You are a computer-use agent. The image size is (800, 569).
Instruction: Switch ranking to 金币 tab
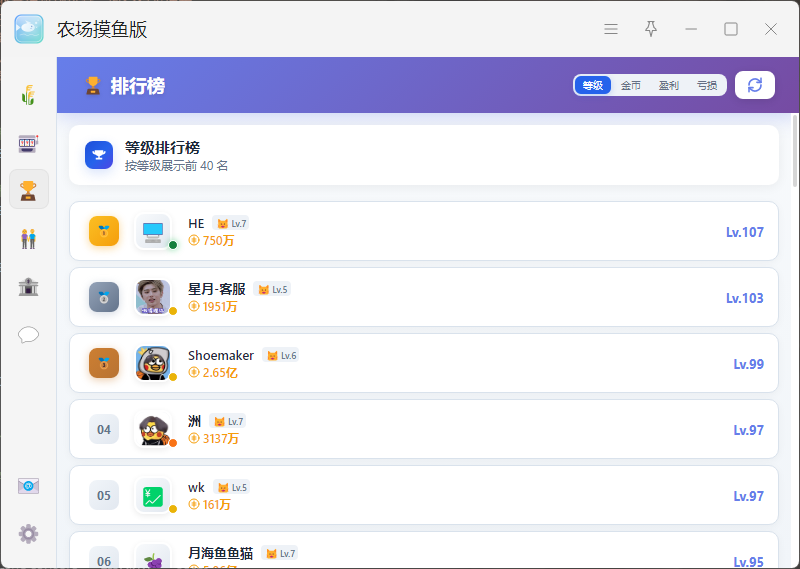(x=631, y=85)
